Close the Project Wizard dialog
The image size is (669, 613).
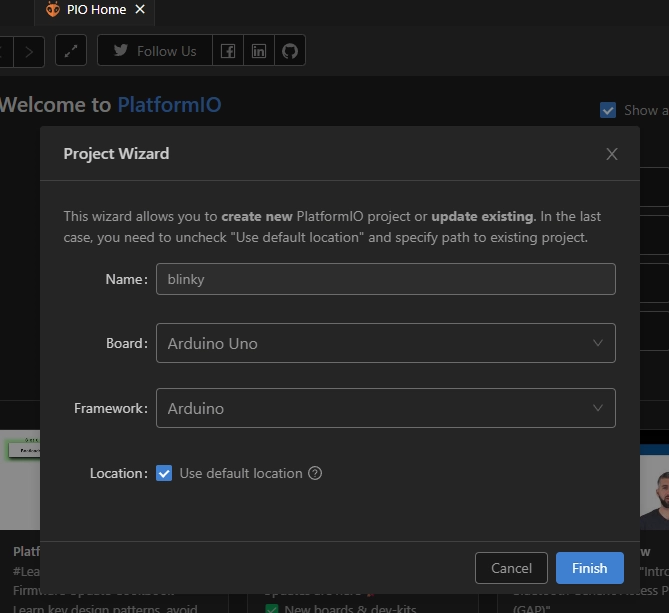(612, 154)
